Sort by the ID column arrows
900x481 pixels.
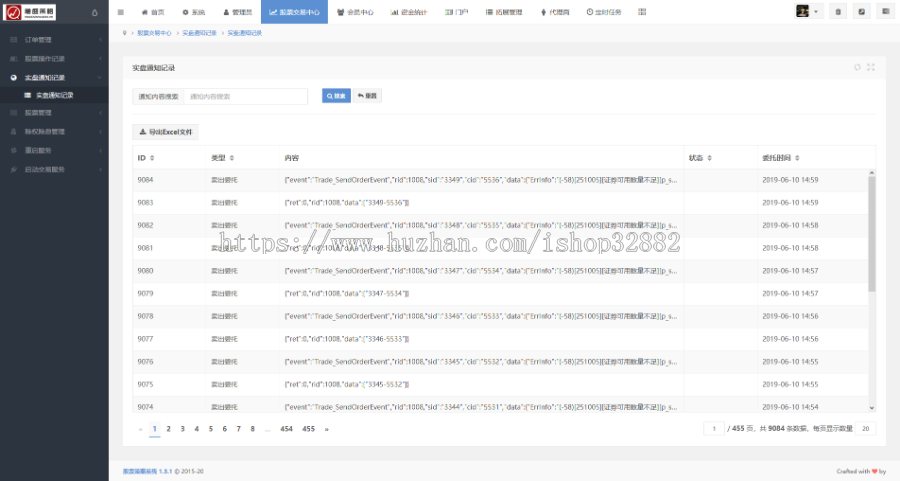pos(152,158)
